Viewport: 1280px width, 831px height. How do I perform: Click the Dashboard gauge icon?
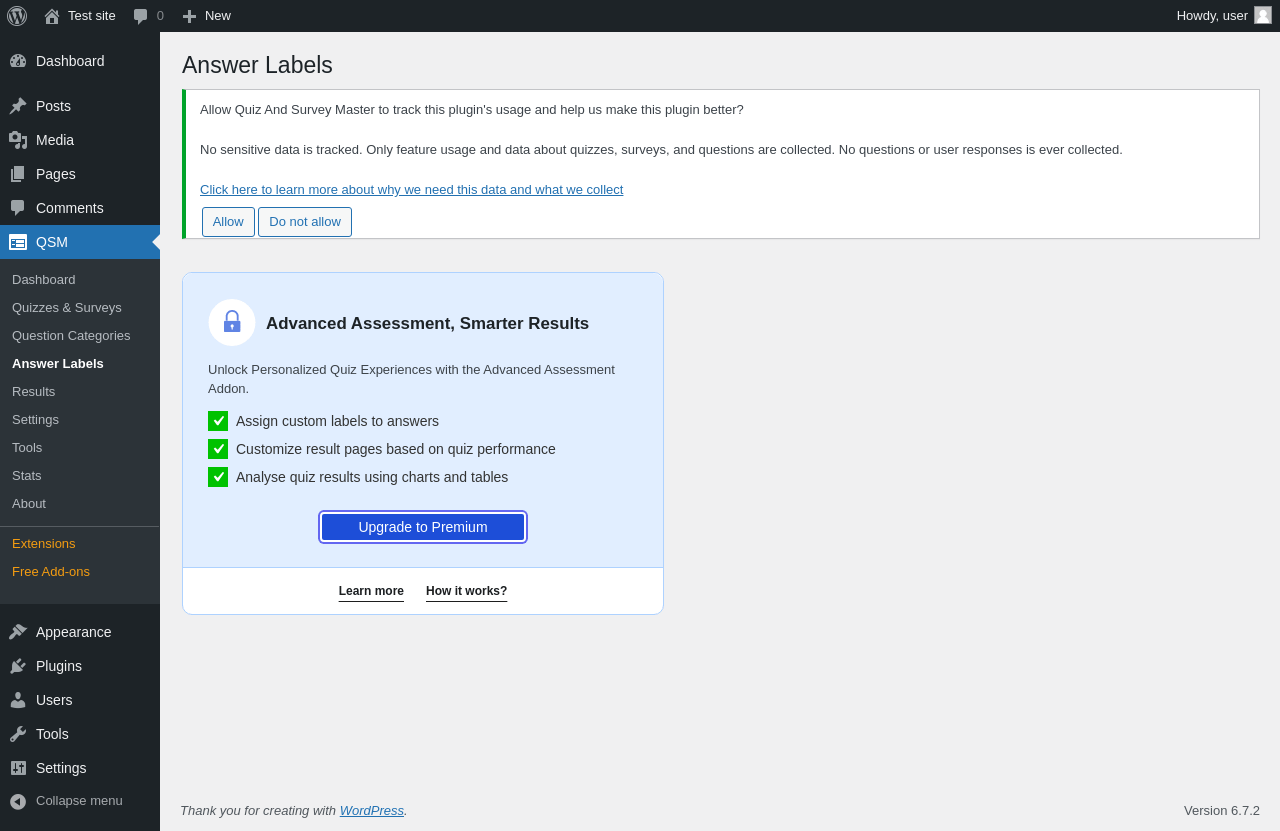point(18,61)
